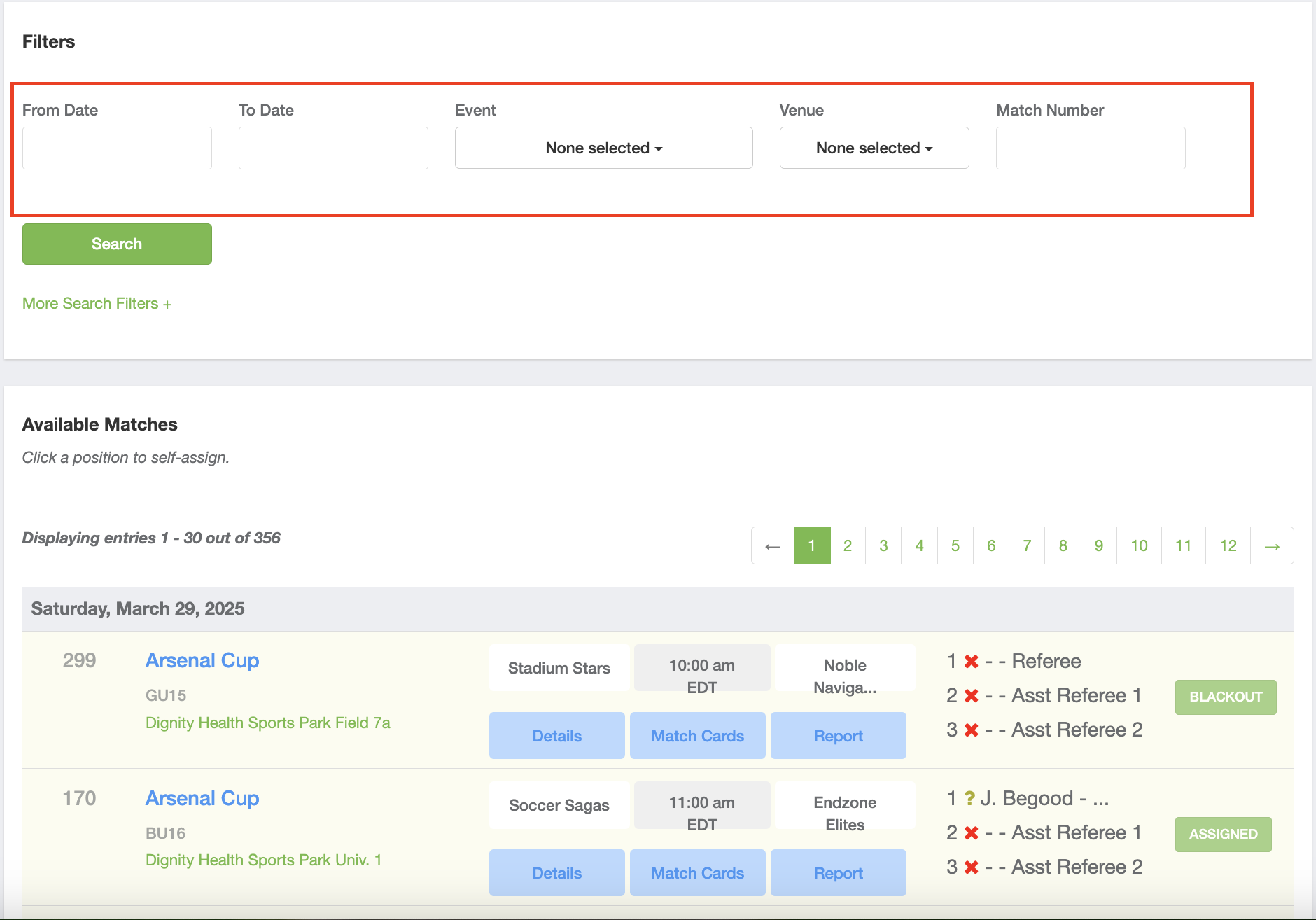The height and width of the screenshot is (920, 1316).
Task: Go to page 2 of matches
Action: coord(847,545)
